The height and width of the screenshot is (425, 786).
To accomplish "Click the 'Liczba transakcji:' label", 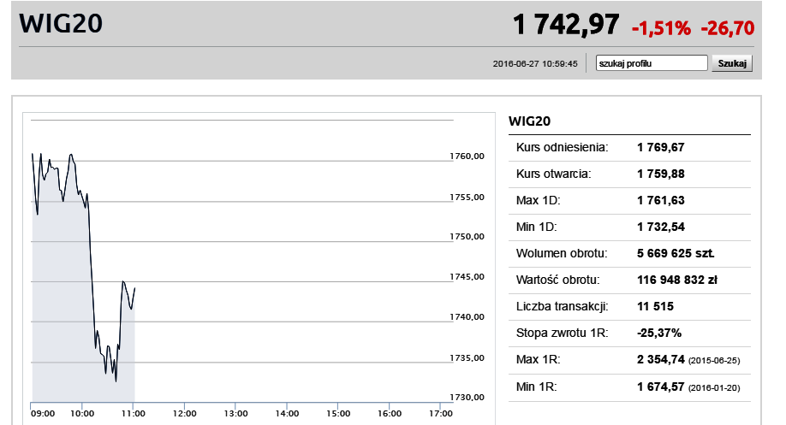I will (562, 307).
